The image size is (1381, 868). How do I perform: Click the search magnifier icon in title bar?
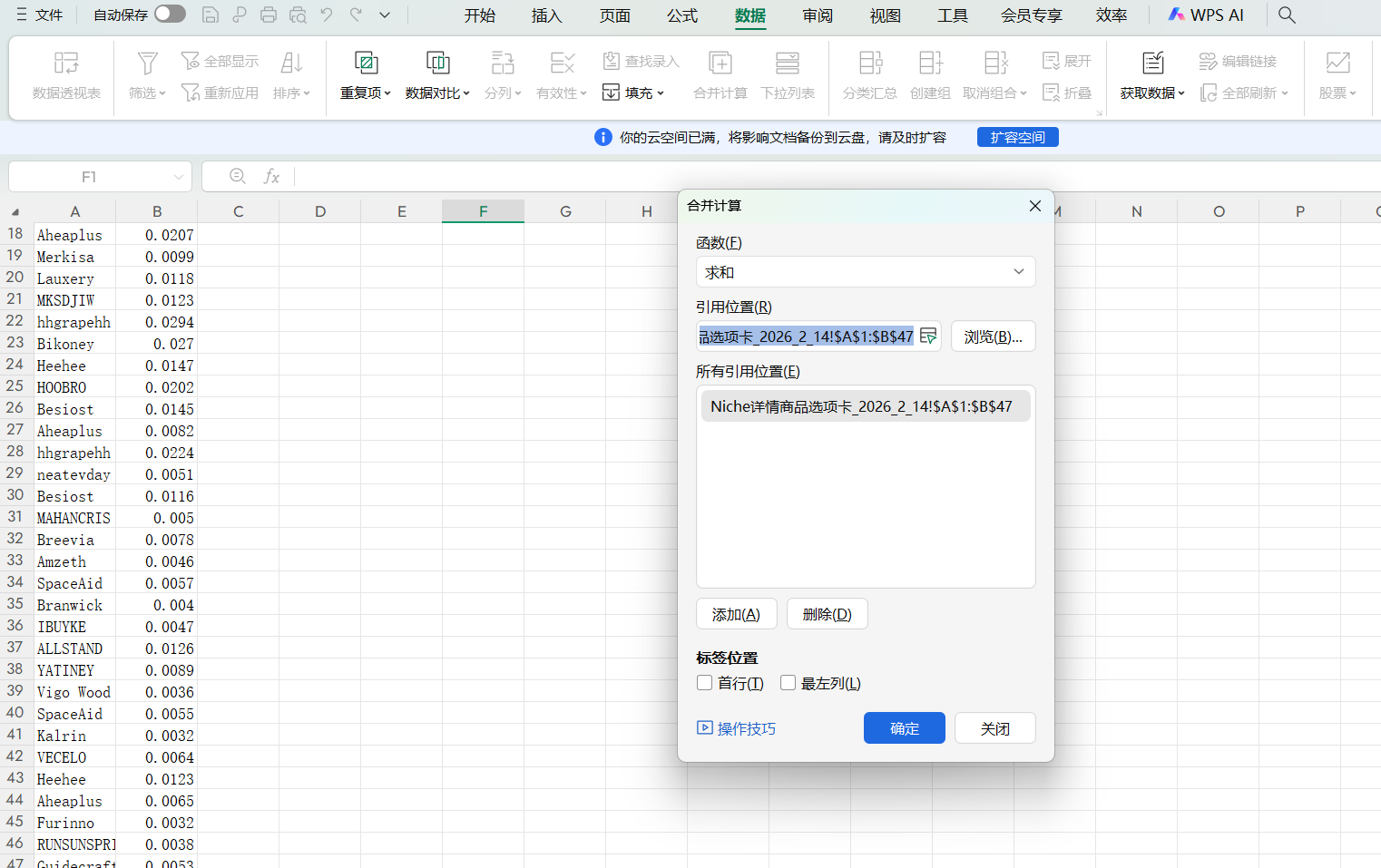[x=1287, y=15]
